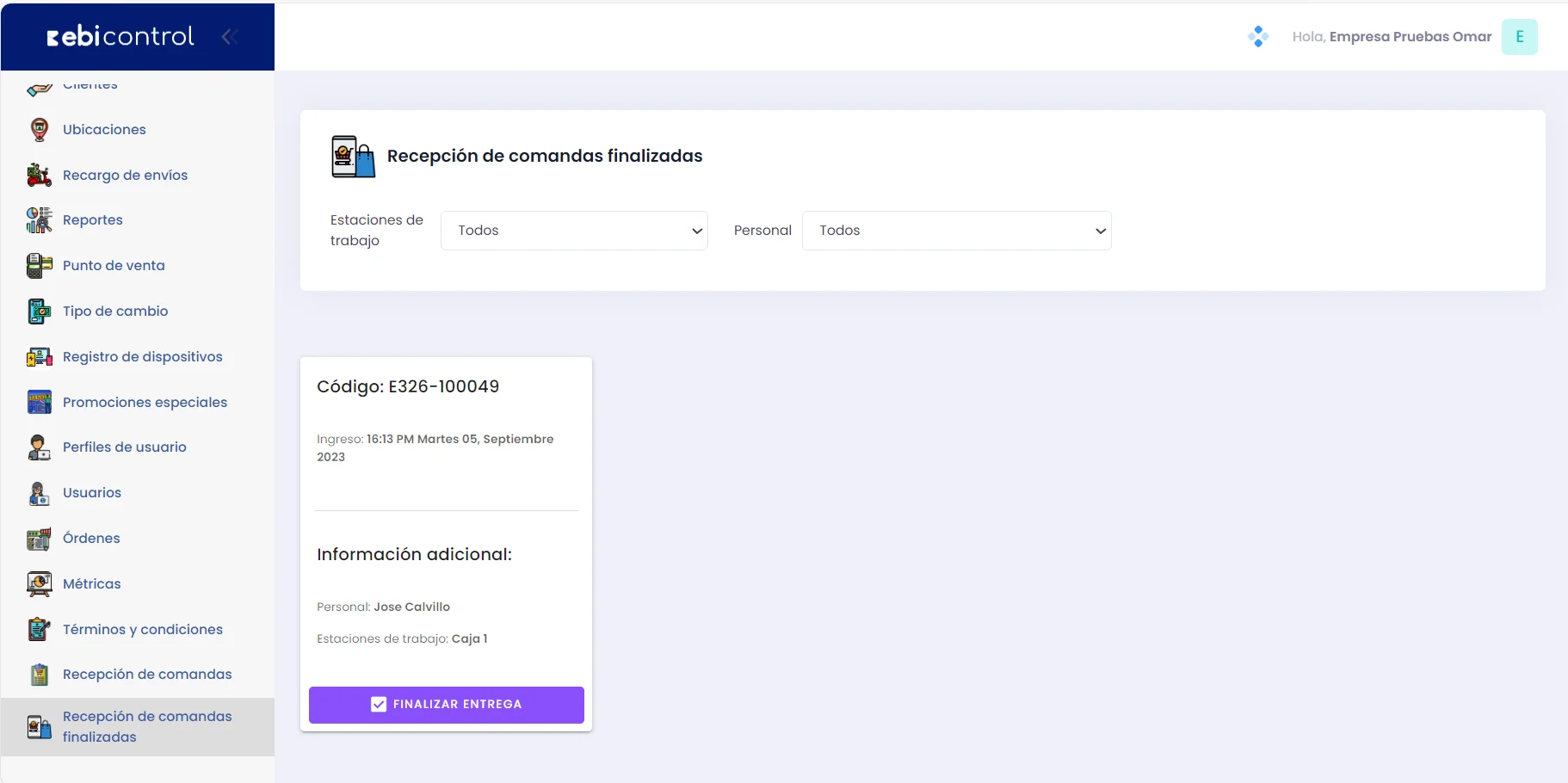Viewport: 1568px width, 783px height.
Task: Click the Usuarios person icon
Action: point(39,493)
